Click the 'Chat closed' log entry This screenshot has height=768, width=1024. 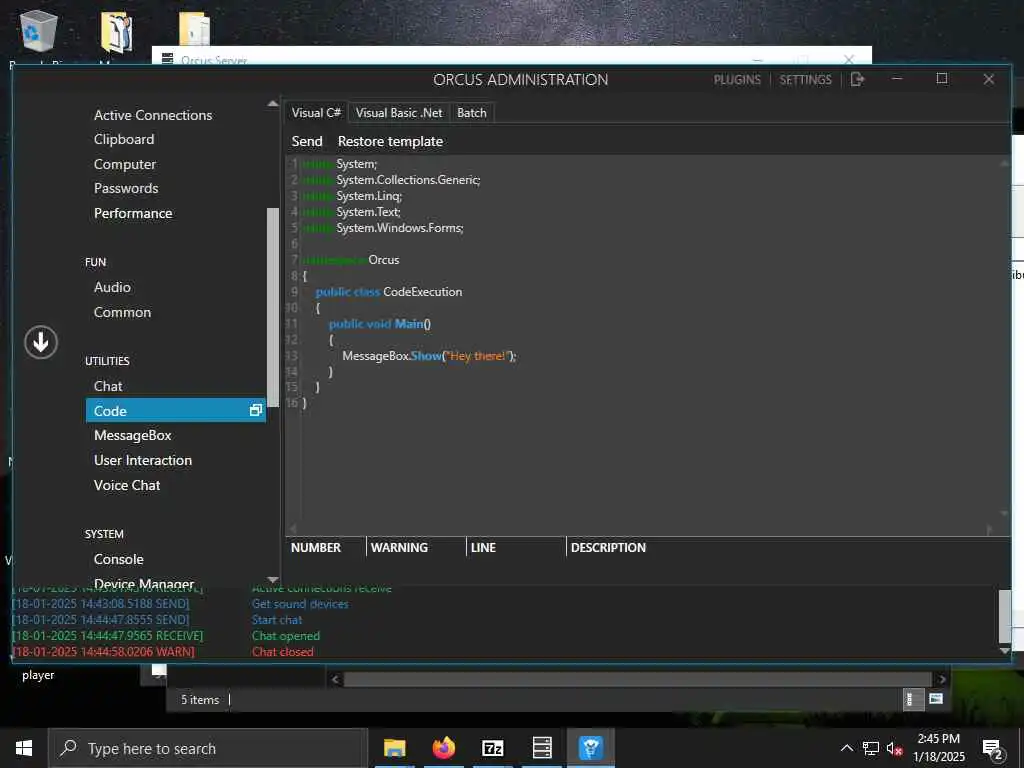coord(283,651)
